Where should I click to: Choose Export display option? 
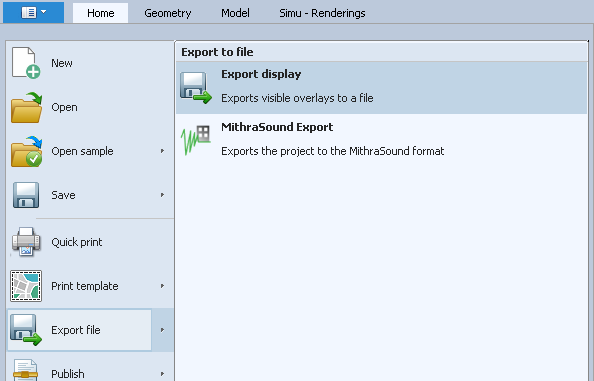coord(381,88)
